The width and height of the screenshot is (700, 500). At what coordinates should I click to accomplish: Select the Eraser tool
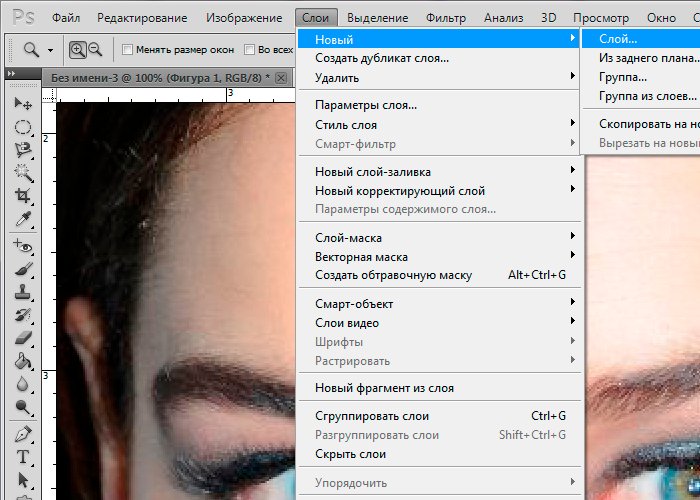click(22, 338)
